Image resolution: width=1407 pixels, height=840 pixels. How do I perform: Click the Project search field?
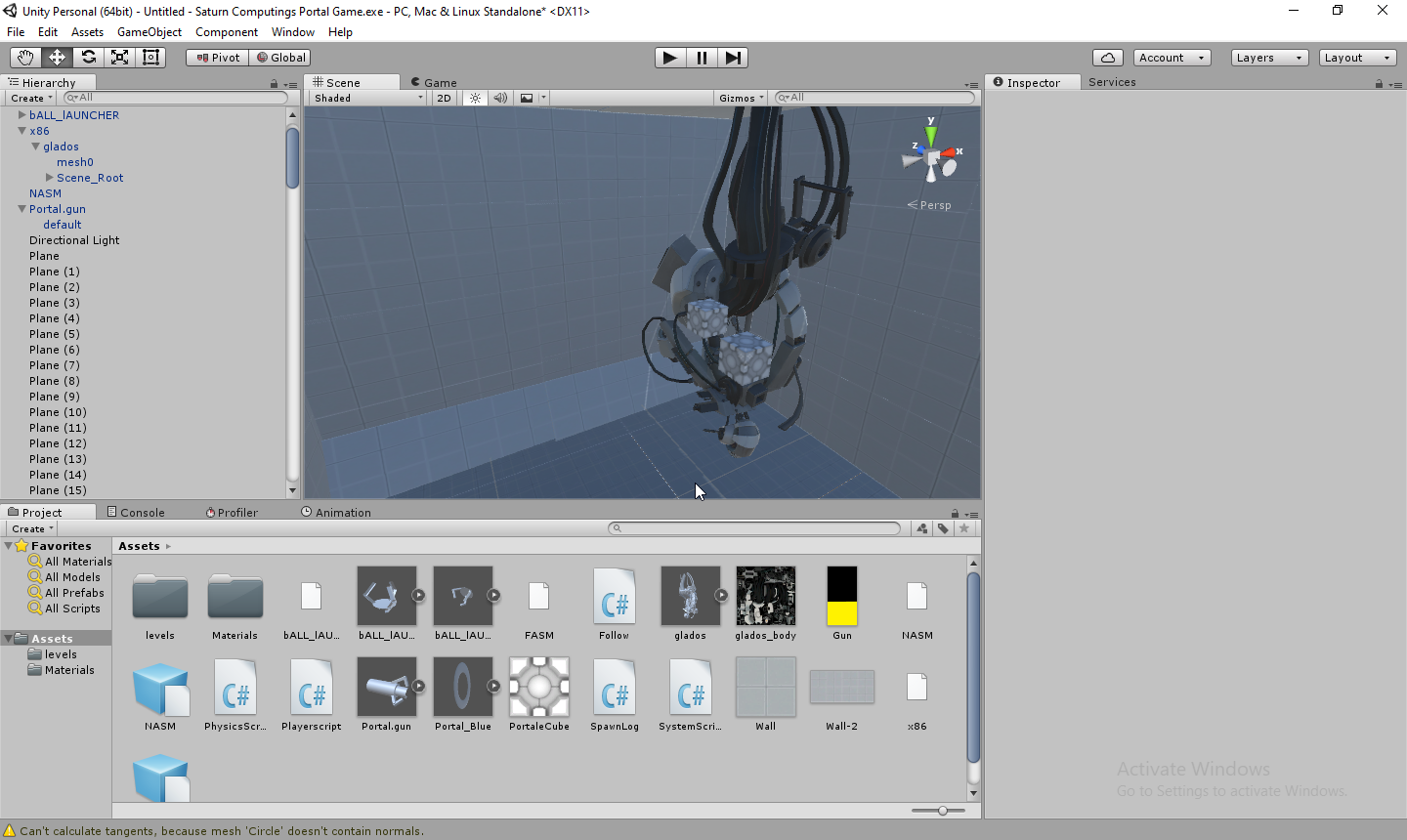click(x=754, y=528)
